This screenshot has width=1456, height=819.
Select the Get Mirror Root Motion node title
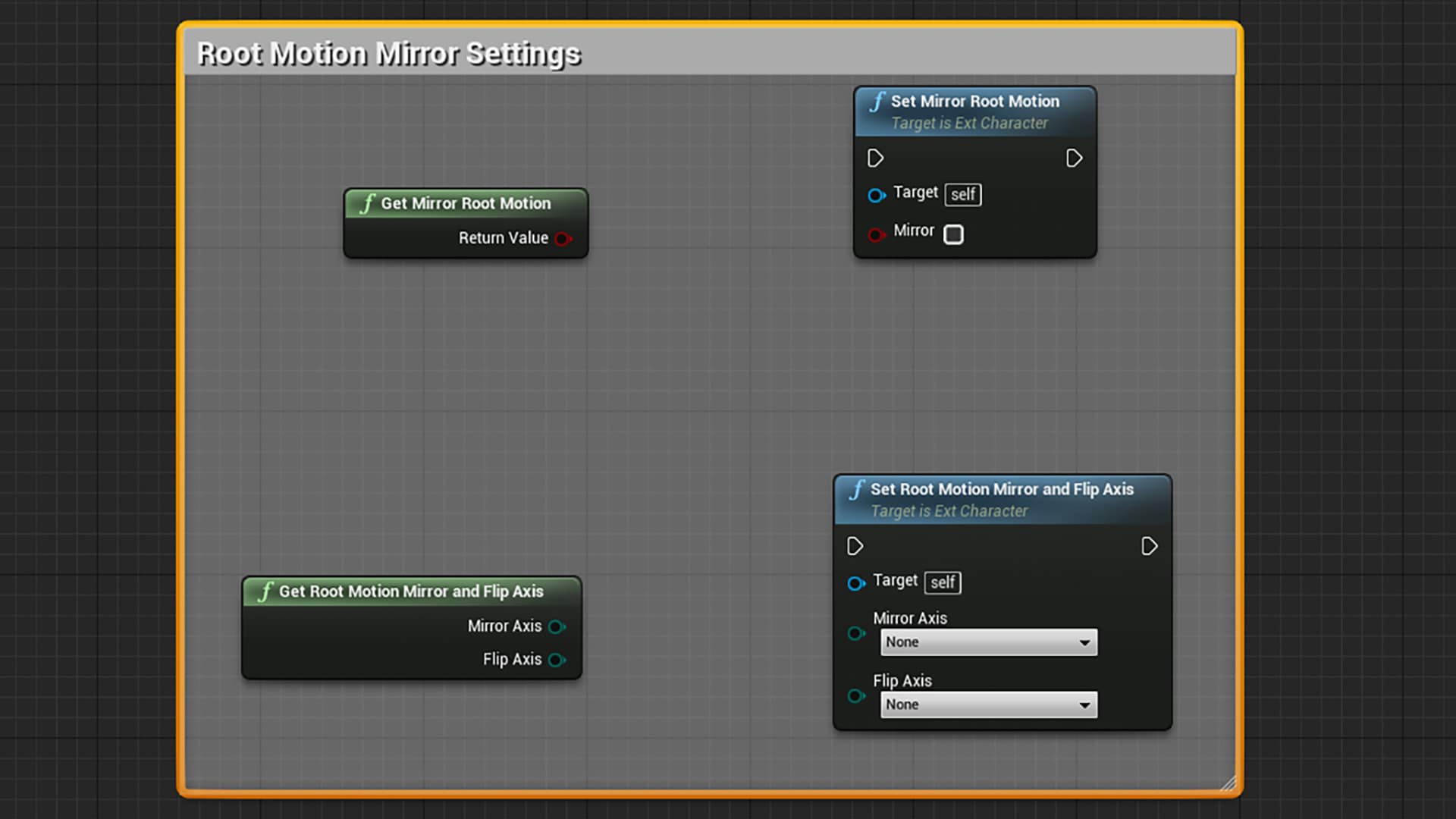466,203
